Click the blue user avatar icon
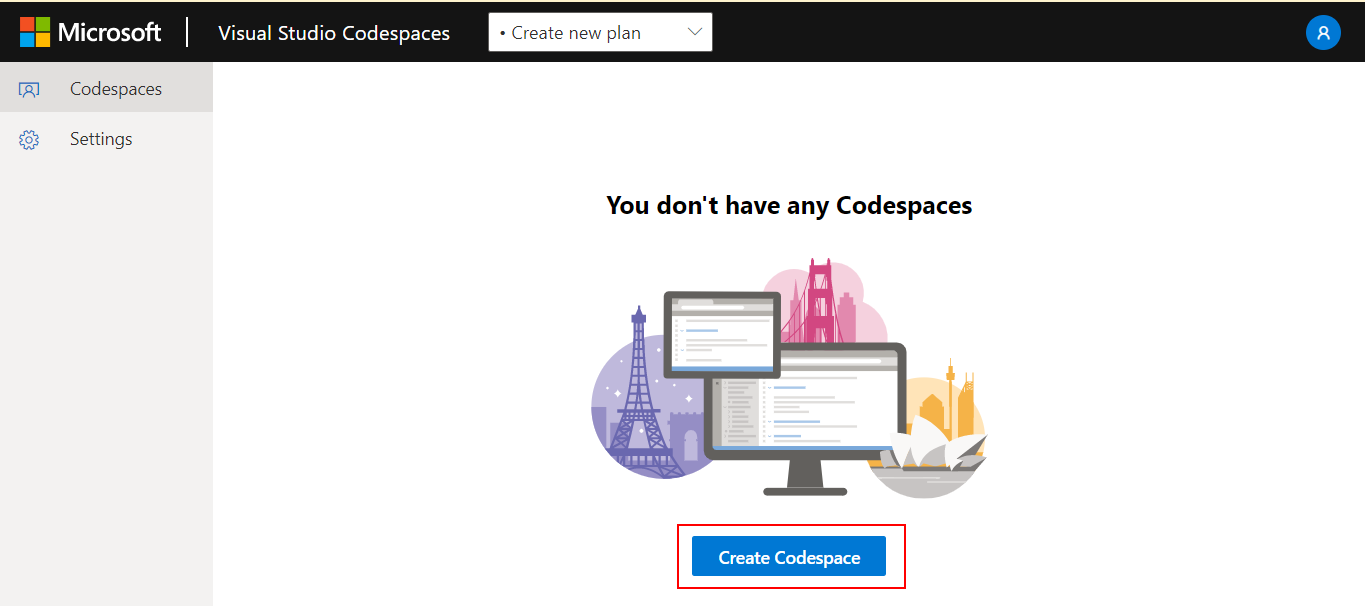 (x=1323, y=32)
